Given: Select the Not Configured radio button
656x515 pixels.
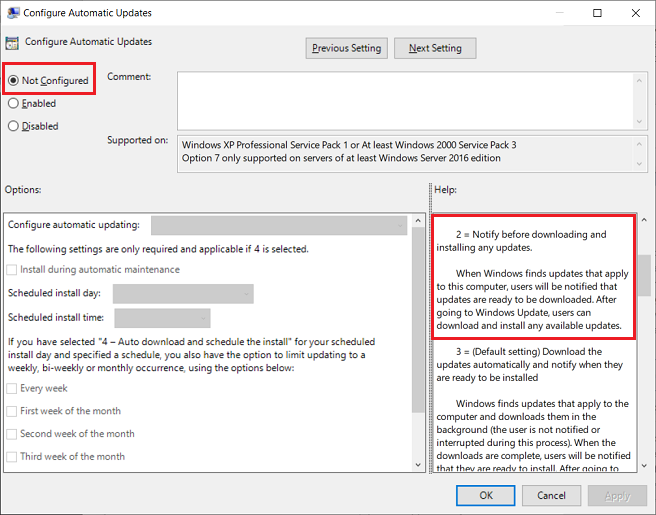Looking at the screenshot, I should tap(14, 80).
